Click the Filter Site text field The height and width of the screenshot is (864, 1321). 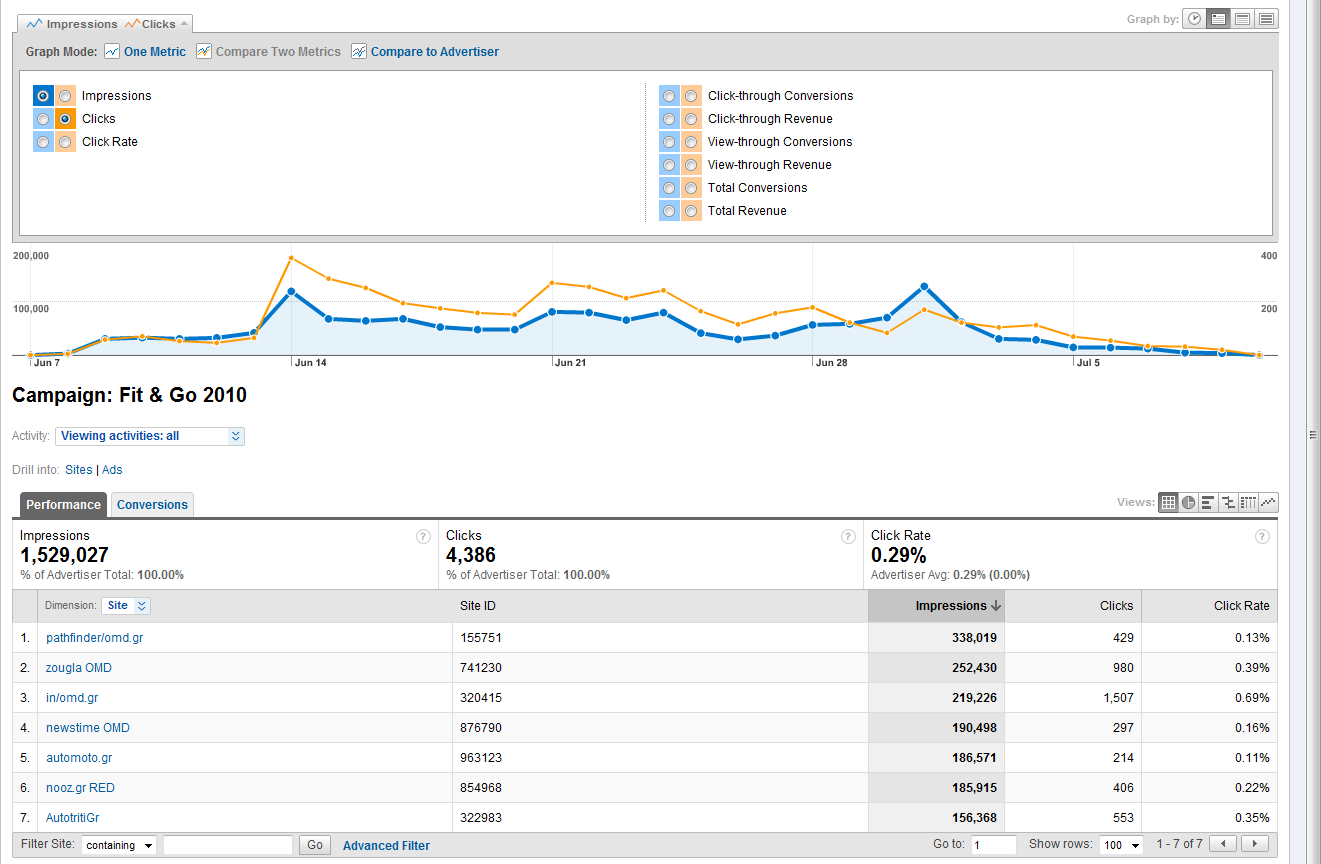(x=228, y=845)
